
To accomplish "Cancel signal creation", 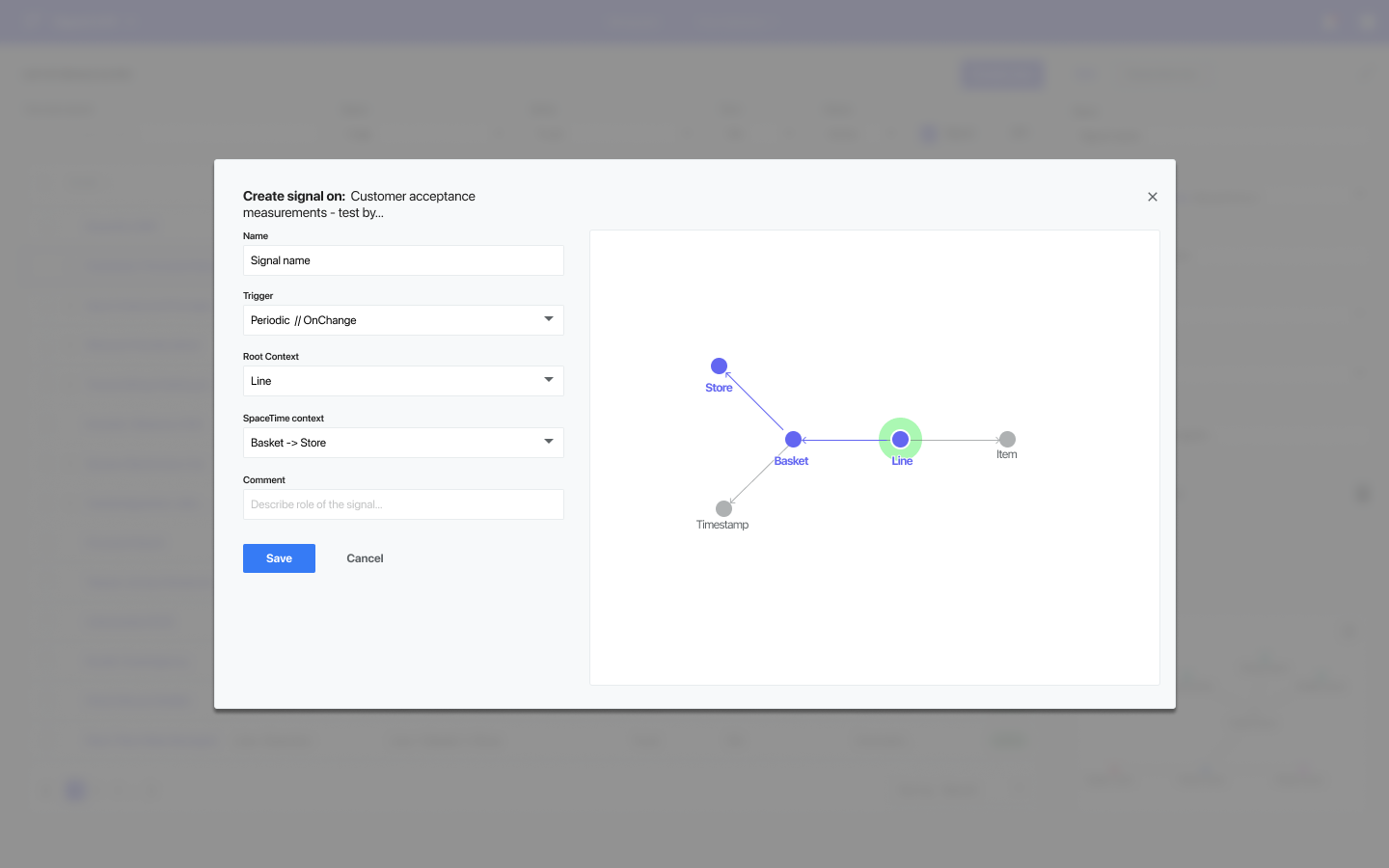I will (x=365, y=558).
